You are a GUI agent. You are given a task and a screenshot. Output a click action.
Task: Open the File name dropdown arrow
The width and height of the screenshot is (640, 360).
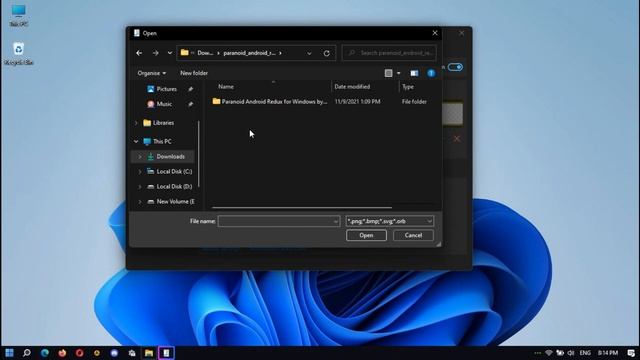[x=336, y=221]
